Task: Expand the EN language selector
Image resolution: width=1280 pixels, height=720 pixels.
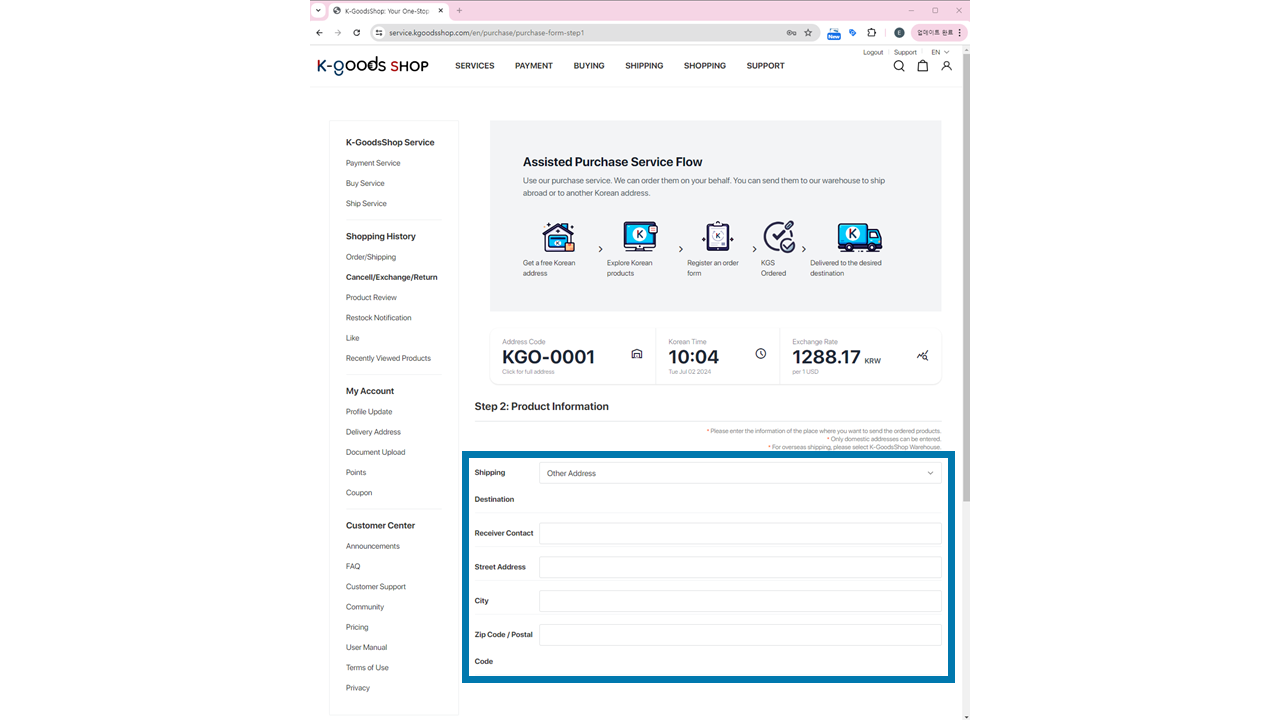Action: pyautogui.click(x=940, y=52)
